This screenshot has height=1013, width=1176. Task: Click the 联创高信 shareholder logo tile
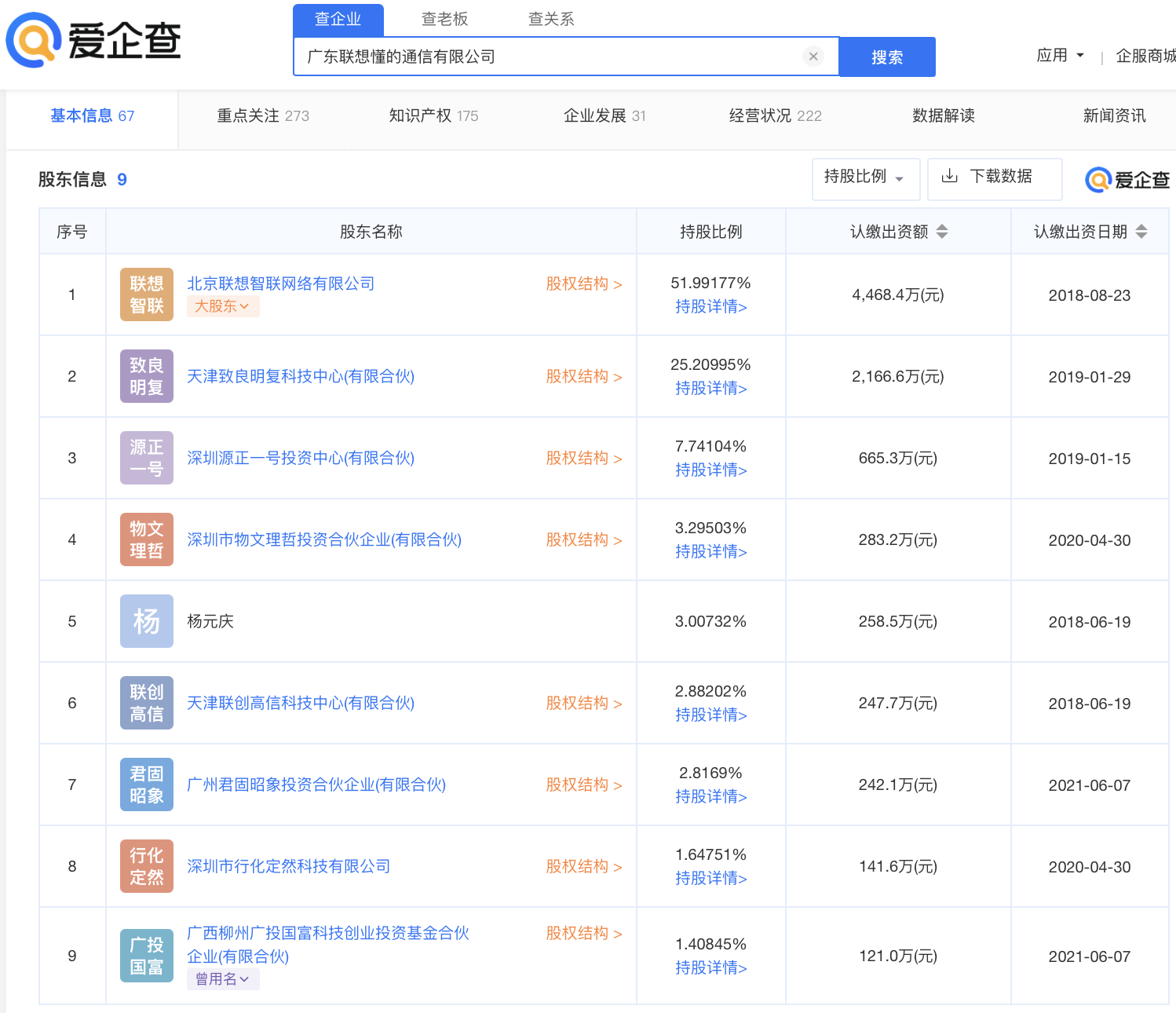(x=147, y=703)
